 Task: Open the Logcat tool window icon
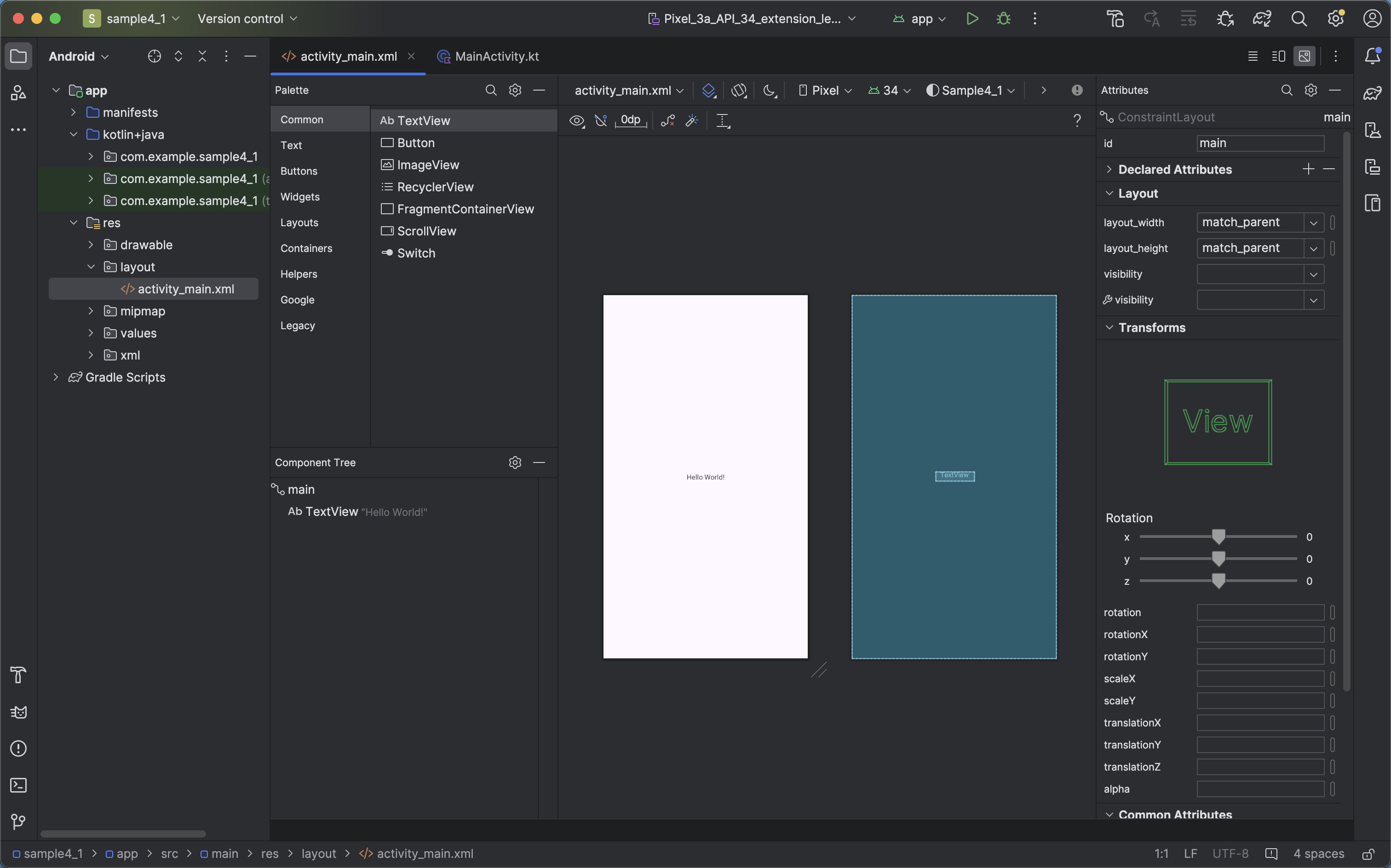point(18,712)
